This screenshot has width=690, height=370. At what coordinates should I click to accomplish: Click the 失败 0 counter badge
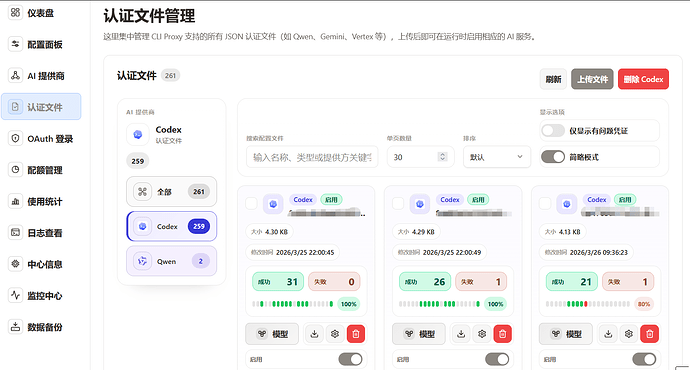[334, 282]
